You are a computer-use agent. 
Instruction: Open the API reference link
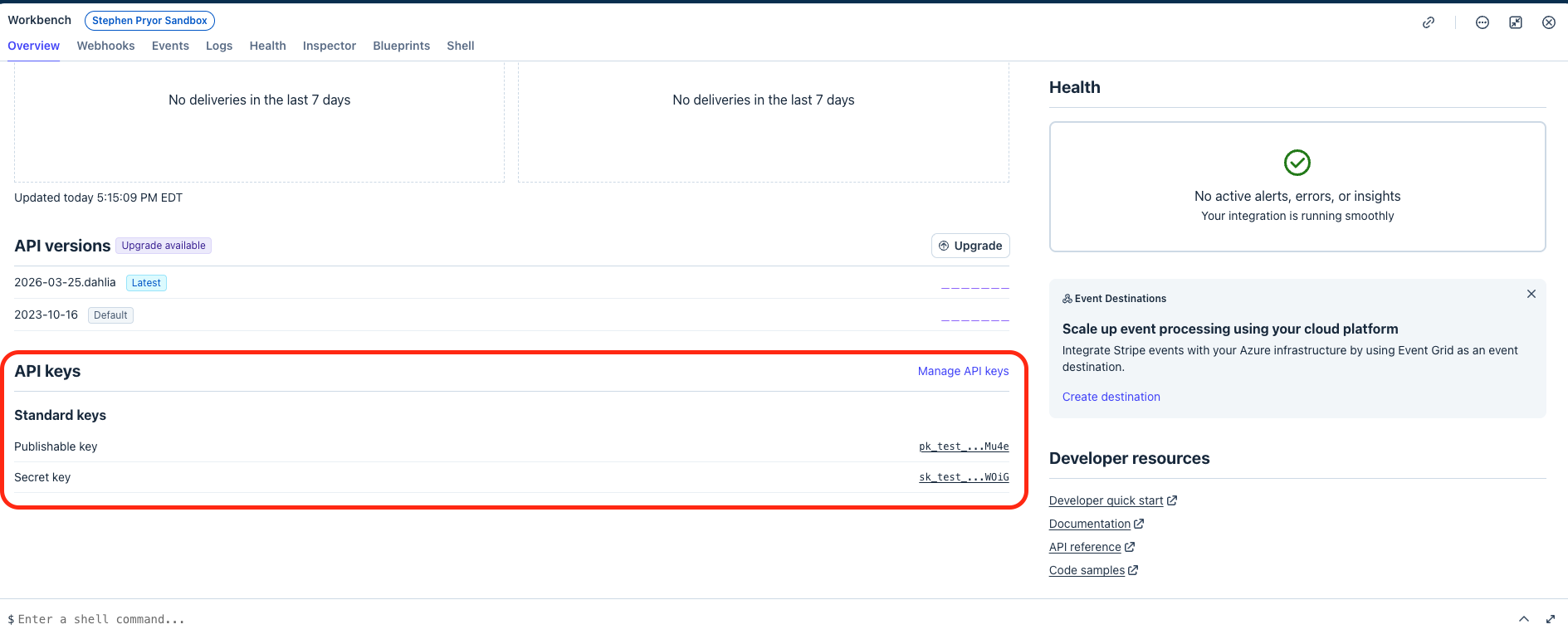pos(1085,547)
